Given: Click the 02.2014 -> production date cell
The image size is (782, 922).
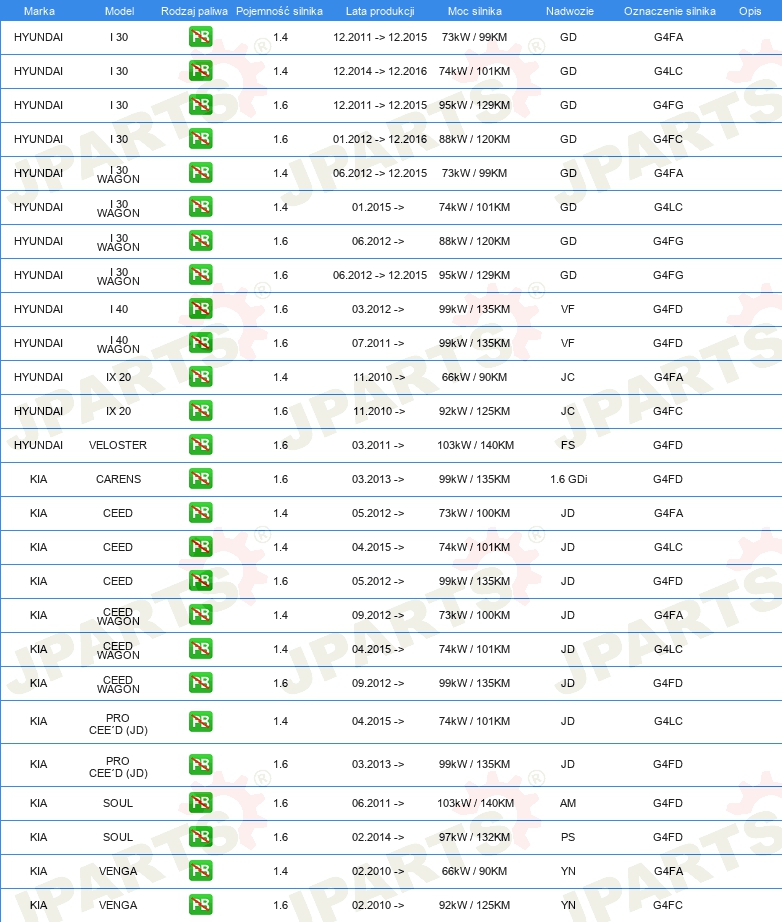Looking at the screenshot, I should [x=377, y=837].
